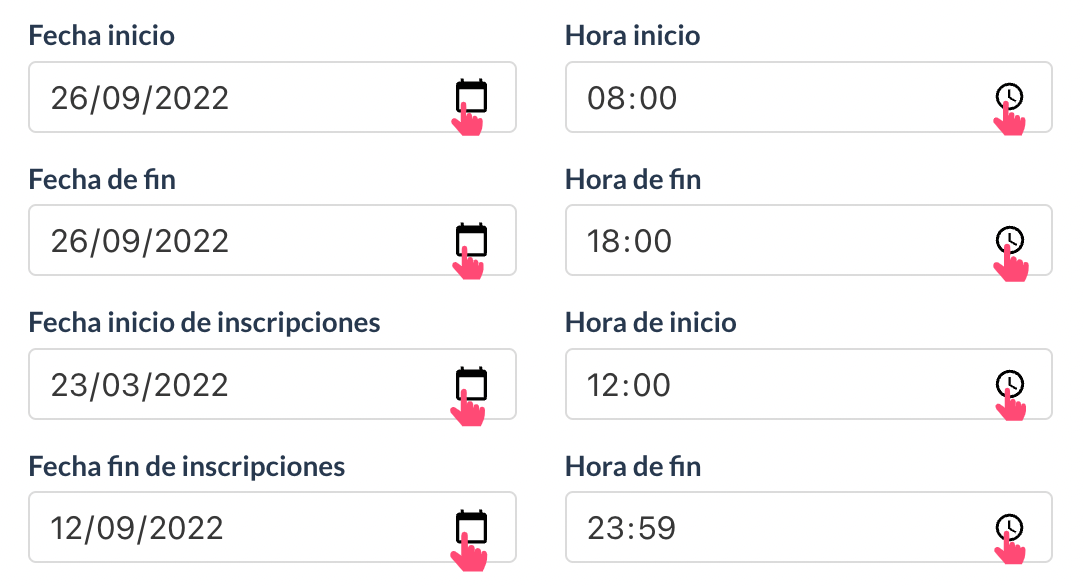The height and width of the screenshot is (586, 1084).
Task: Focus the Hora inicio 08:00 field
Action: pos(809,97)
